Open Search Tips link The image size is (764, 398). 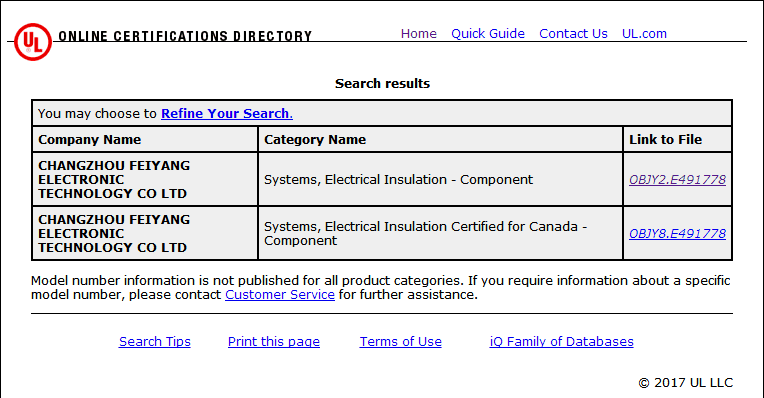click(x=154, y=341)
